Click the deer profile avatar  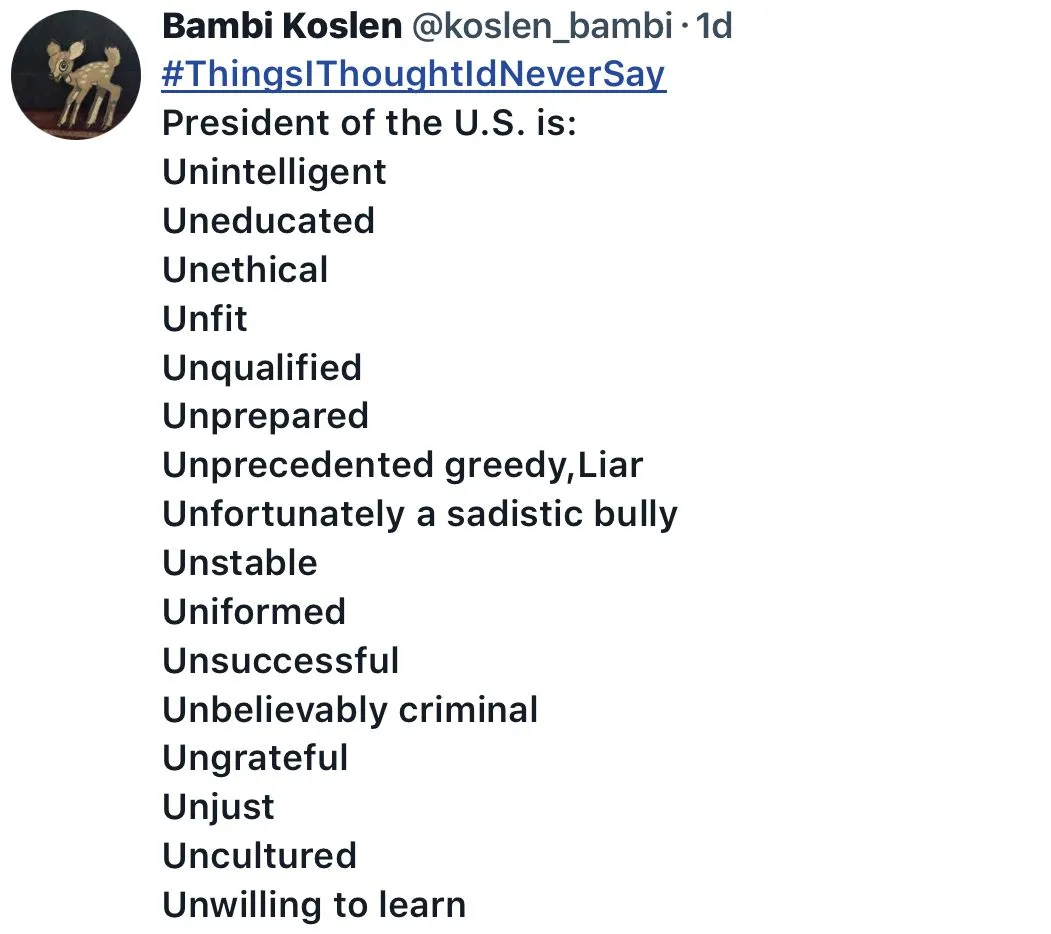click(75, 76)
